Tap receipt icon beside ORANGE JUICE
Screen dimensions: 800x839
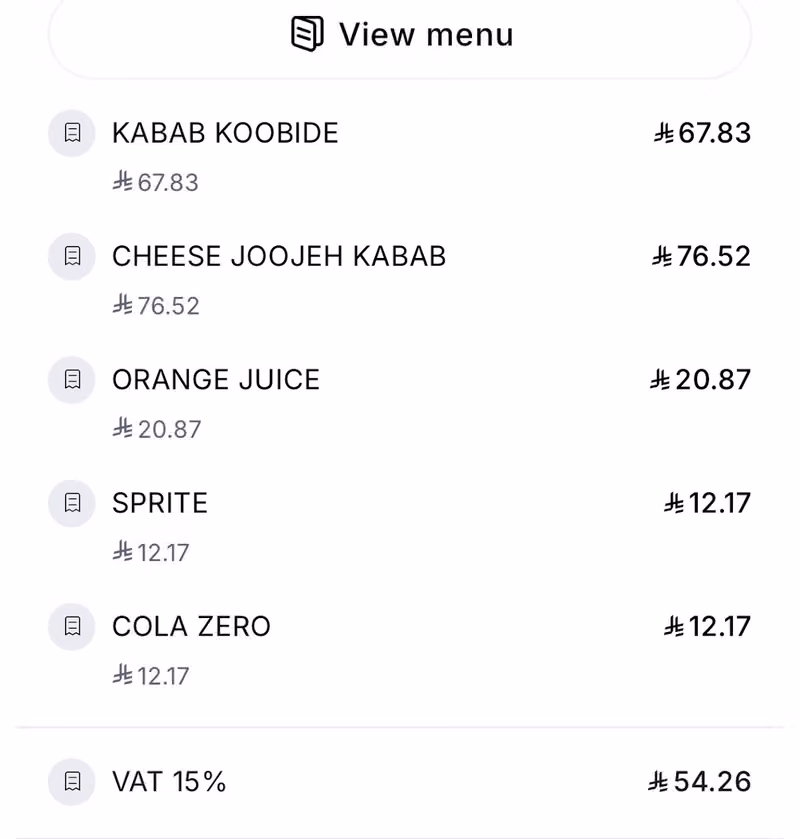[x=72, y=380]
